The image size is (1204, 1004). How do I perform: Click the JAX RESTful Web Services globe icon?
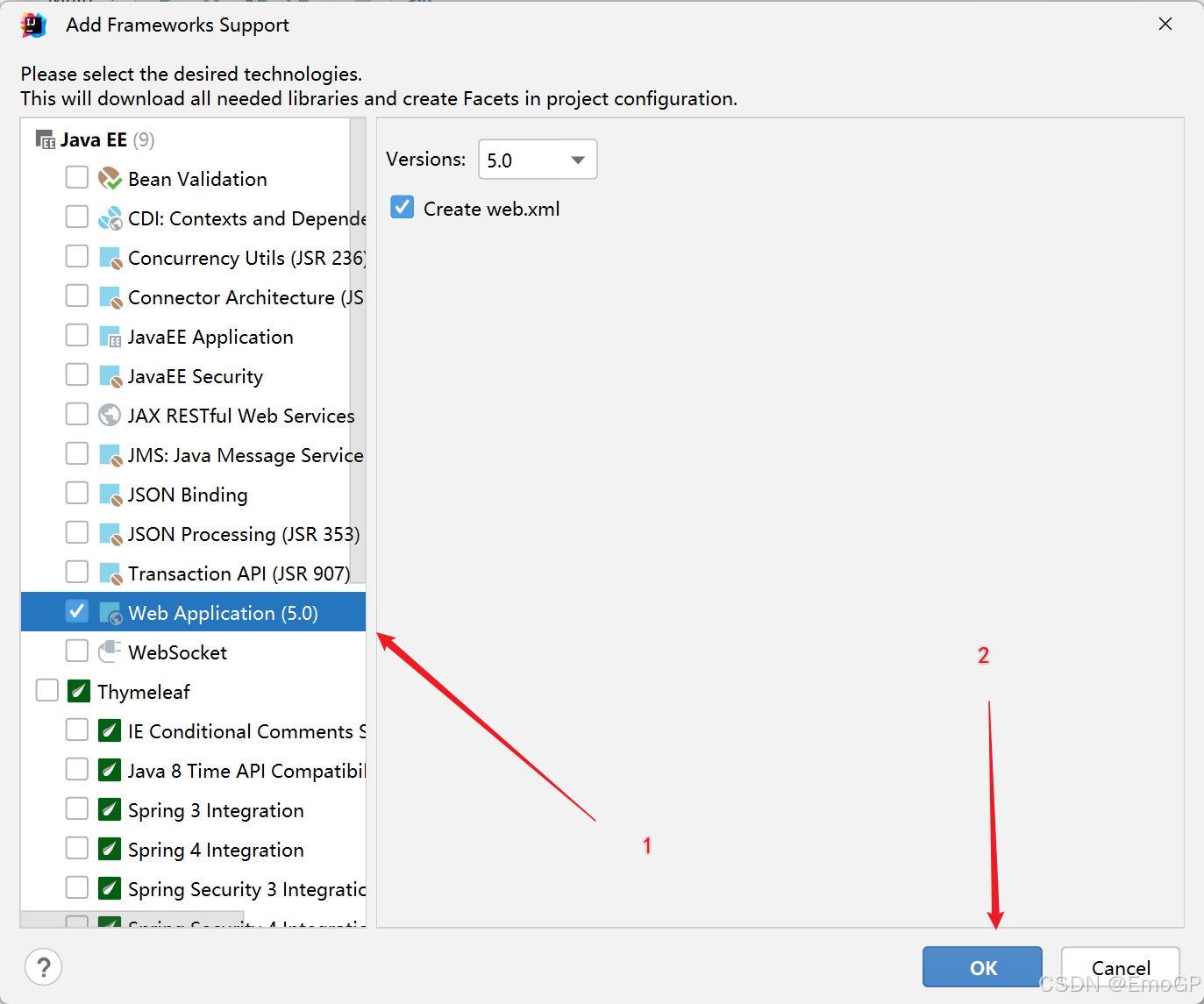110,415
